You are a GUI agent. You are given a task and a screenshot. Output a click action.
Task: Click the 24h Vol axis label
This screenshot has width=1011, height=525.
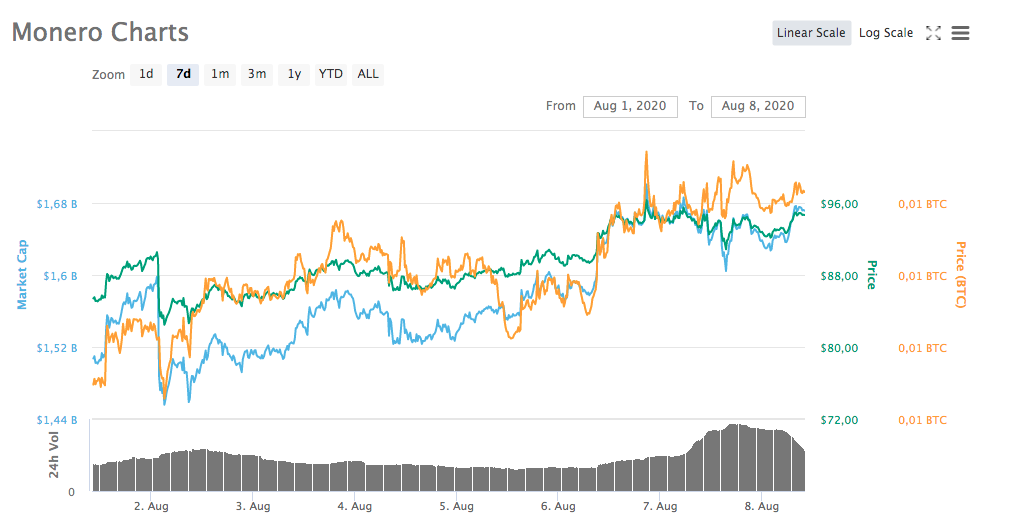click(x=54, y=455)
